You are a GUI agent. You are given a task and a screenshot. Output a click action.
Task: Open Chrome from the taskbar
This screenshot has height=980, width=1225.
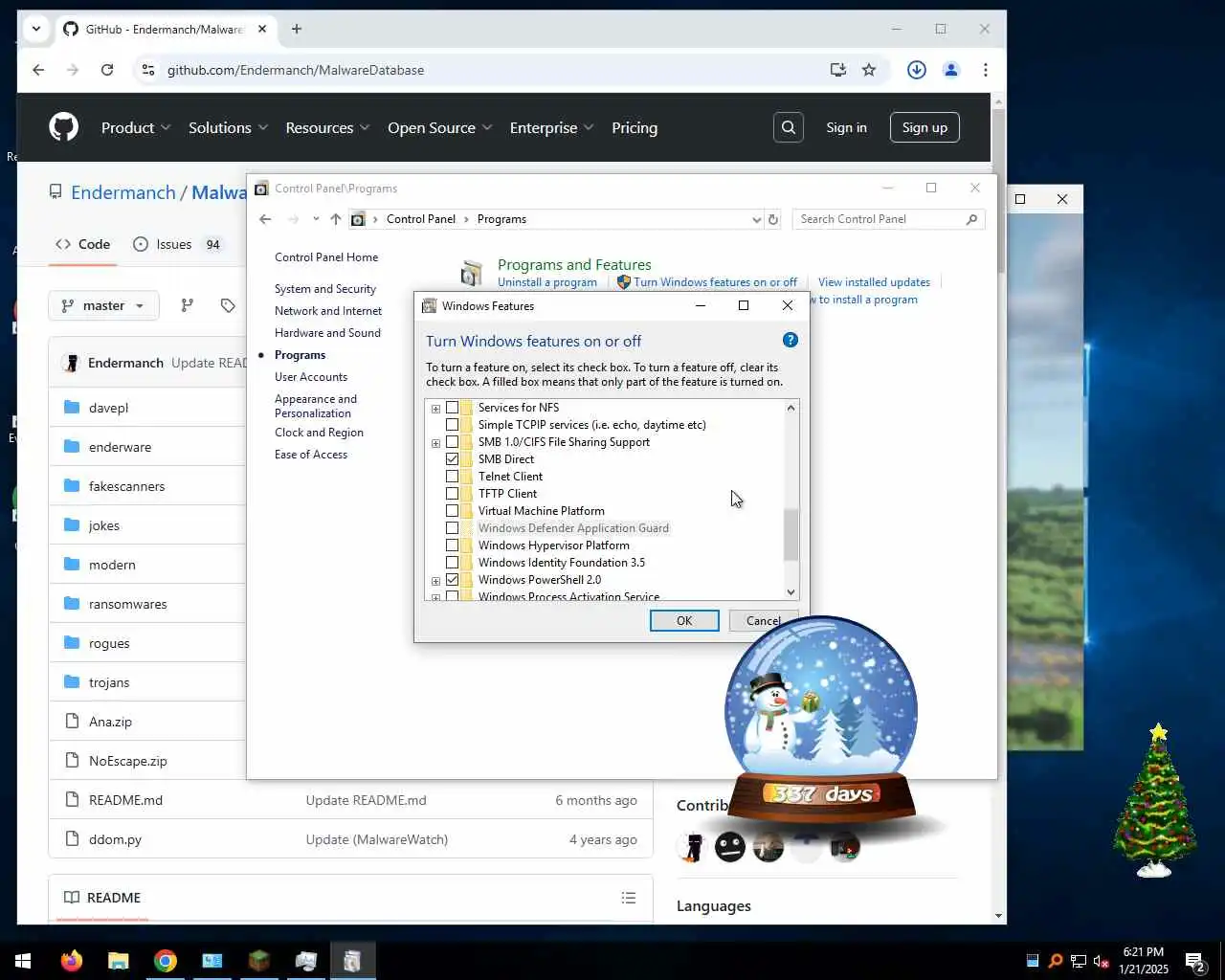166,960
